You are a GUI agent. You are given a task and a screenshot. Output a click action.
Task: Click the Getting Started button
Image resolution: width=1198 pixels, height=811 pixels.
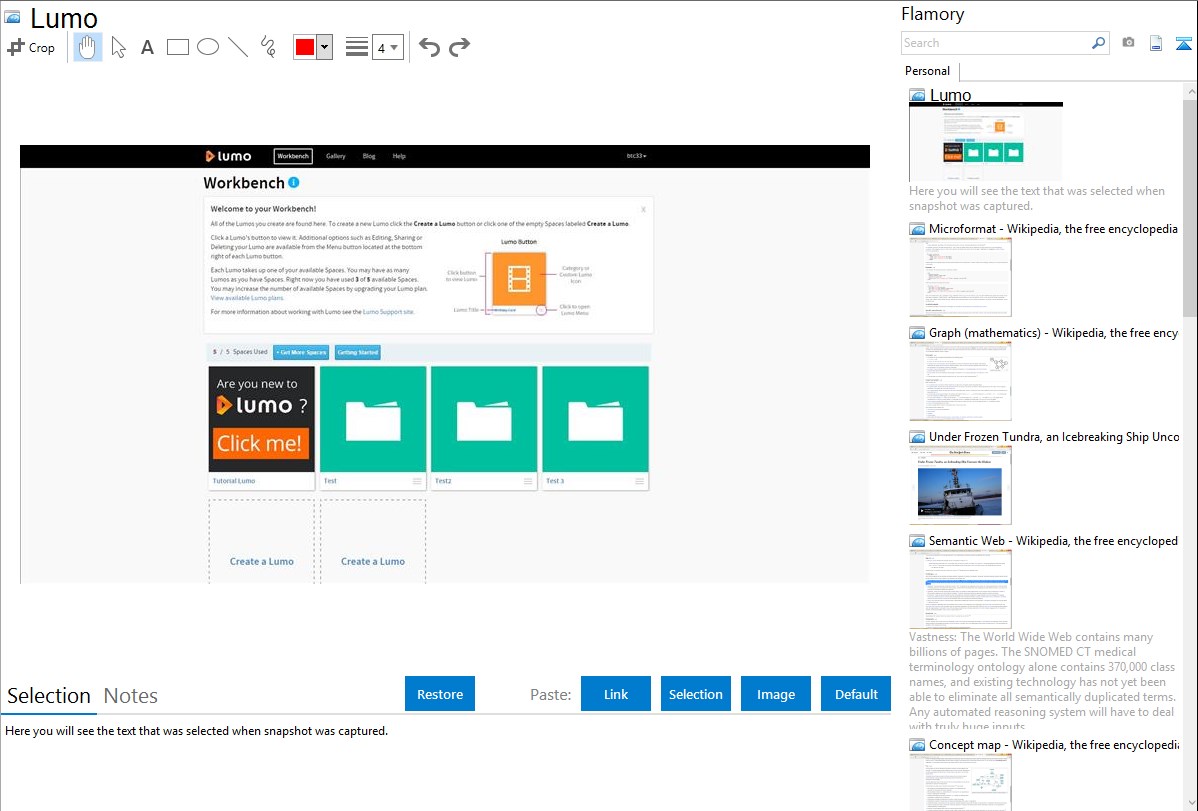358,352
